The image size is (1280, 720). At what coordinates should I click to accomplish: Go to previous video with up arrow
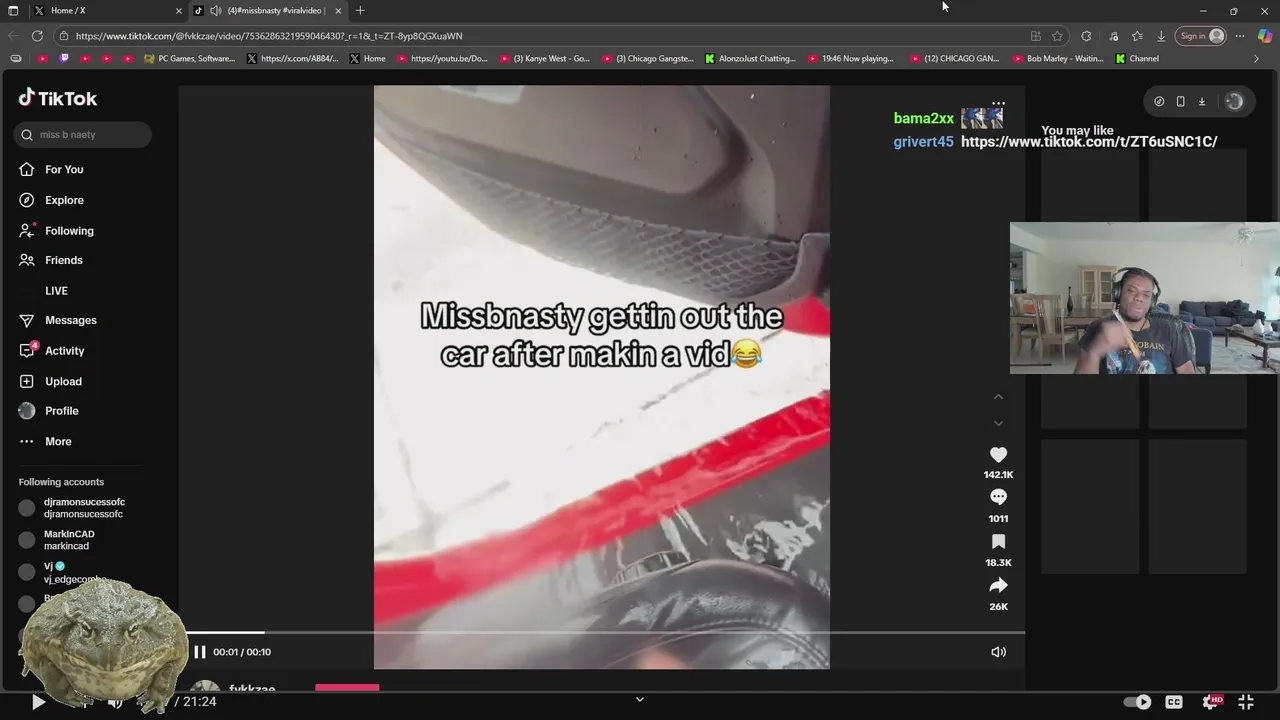(998, 397)
